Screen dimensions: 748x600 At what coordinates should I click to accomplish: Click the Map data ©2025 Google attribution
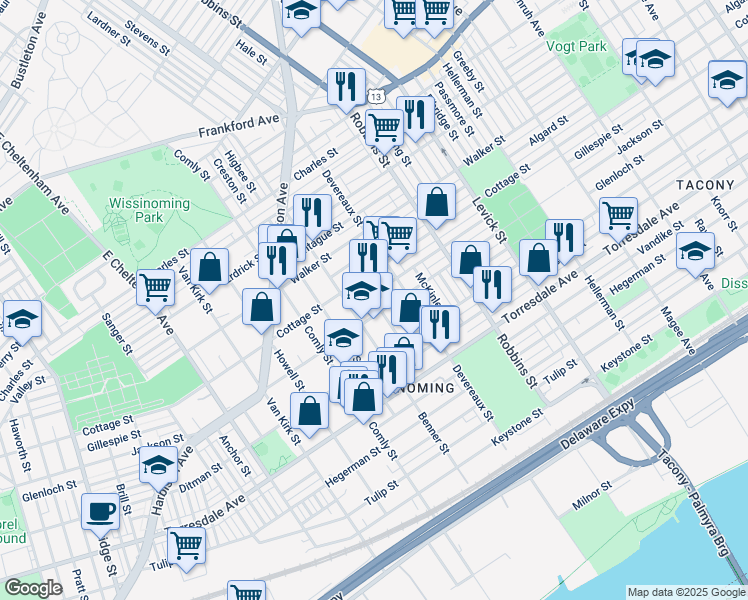pyautogui.click(x=686, y=592)
